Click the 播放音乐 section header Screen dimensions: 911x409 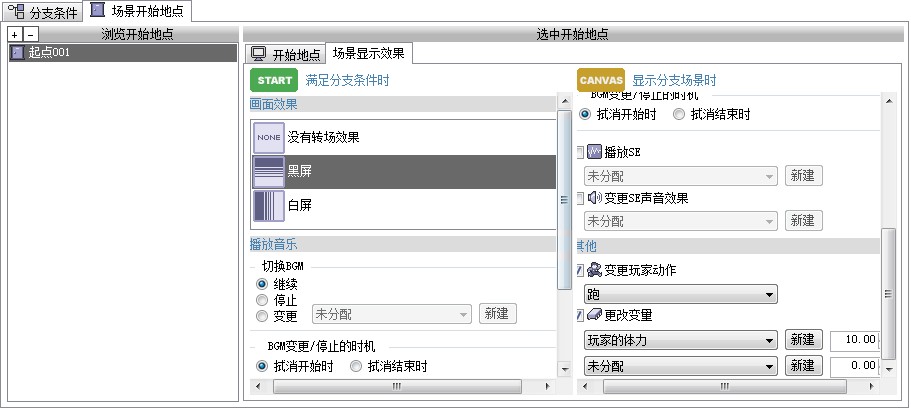pos(403,244)
